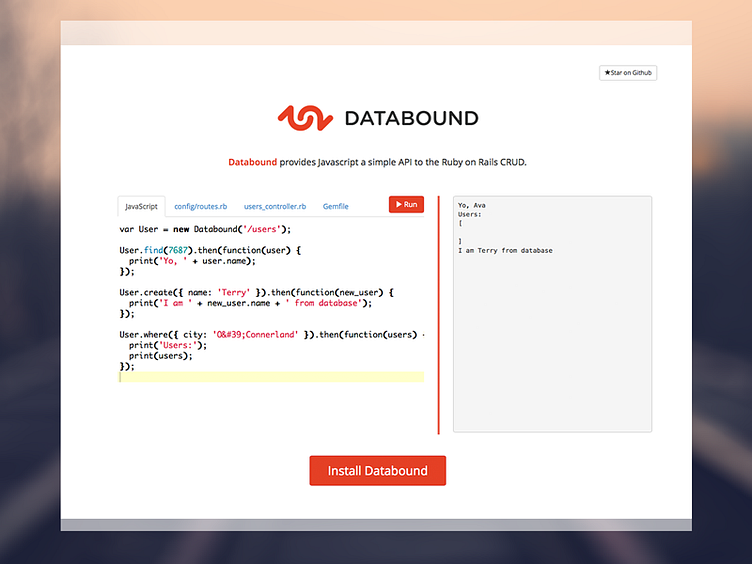Click the "User.create({ name: 'Terry' })" line
This screenshot has height=564, width=752.
257,293
